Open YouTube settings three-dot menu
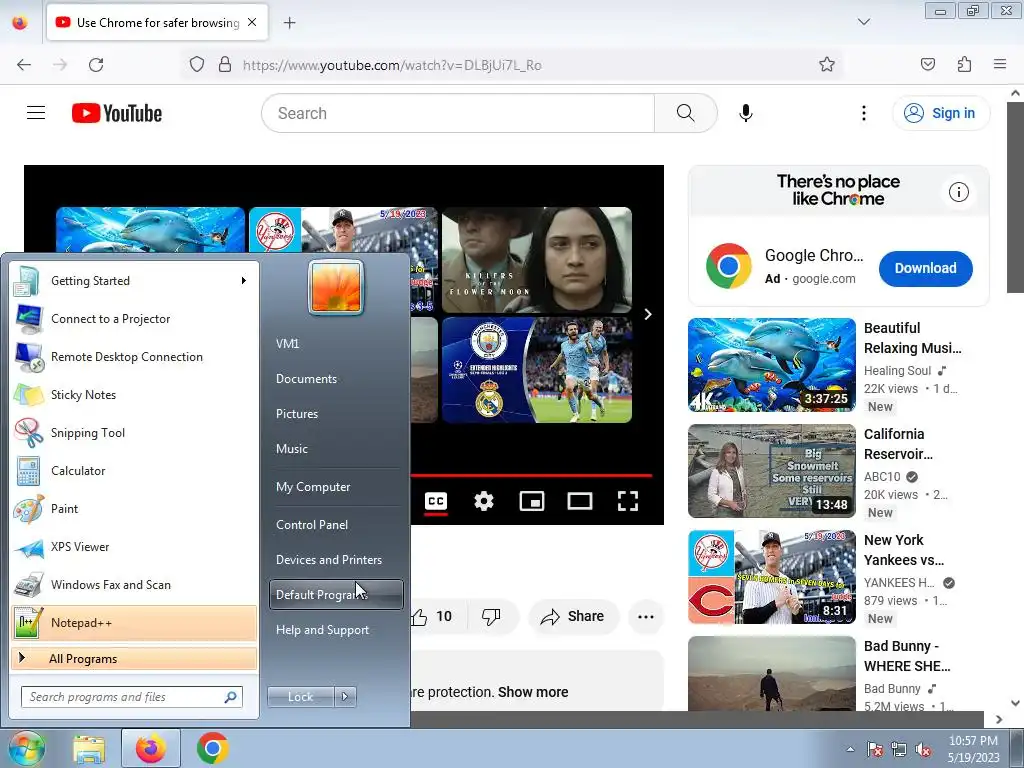 864,113
